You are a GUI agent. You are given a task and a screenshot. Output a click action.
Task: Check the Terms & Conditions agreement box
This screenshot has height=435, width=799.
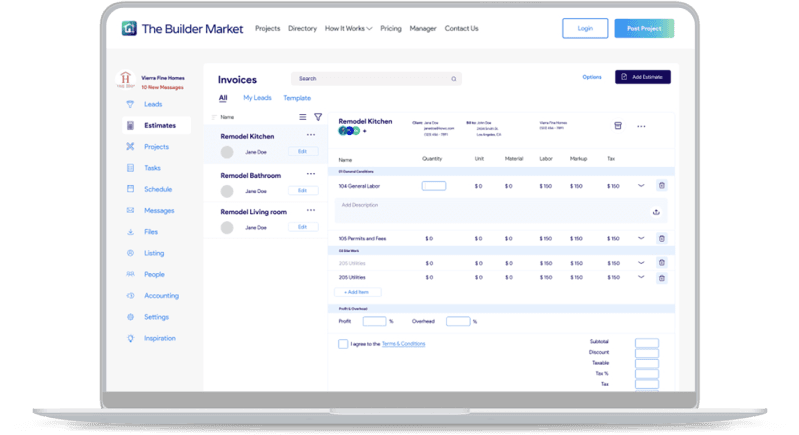pos(343,344)
